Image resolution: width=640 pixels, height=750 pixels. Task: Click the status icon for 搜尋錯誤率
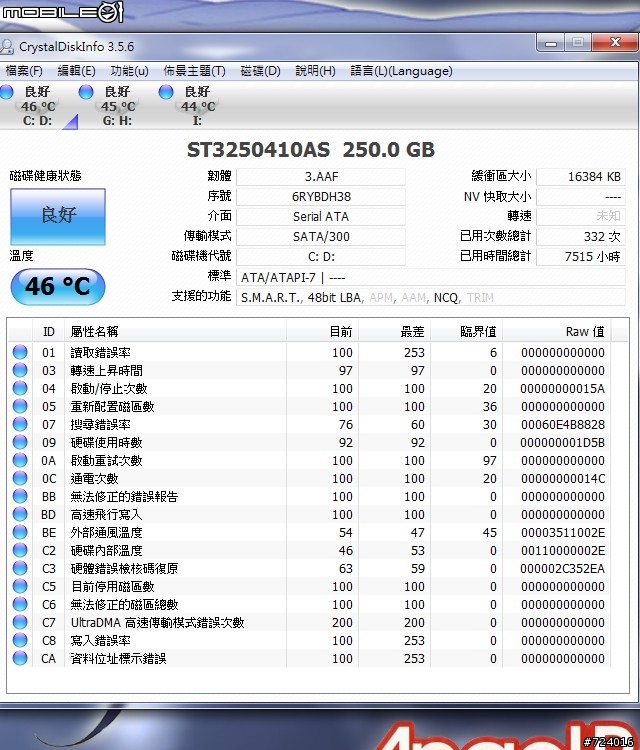coord(20,424)
